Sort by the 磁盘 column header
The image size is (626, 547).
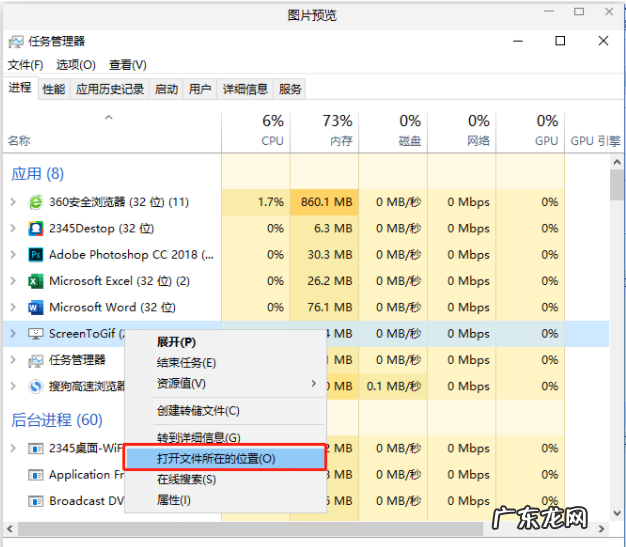click(x=393, y=132)
